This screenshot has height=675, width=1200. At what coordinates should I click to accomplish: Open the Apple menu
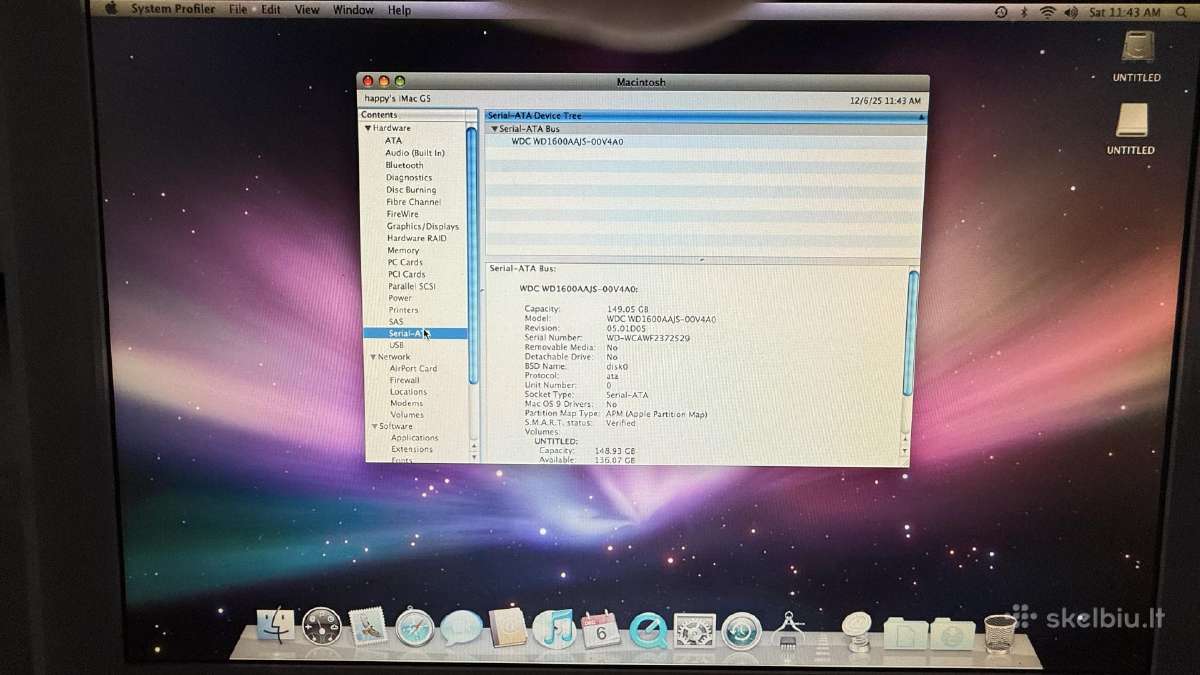pyautogui.click(x=111, y=9)
